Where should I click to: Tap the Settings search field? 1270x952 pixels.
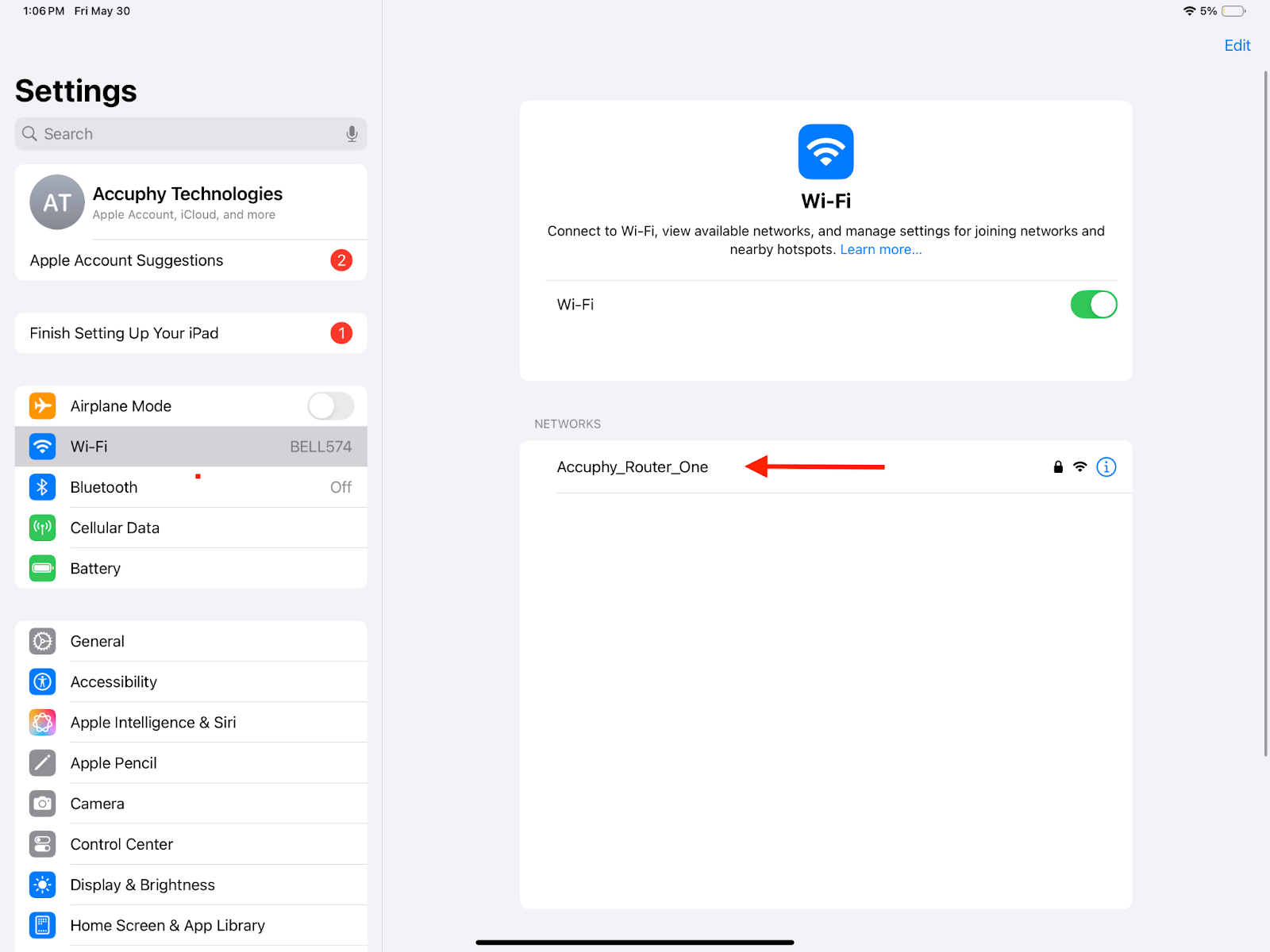(x=190, y=134)
